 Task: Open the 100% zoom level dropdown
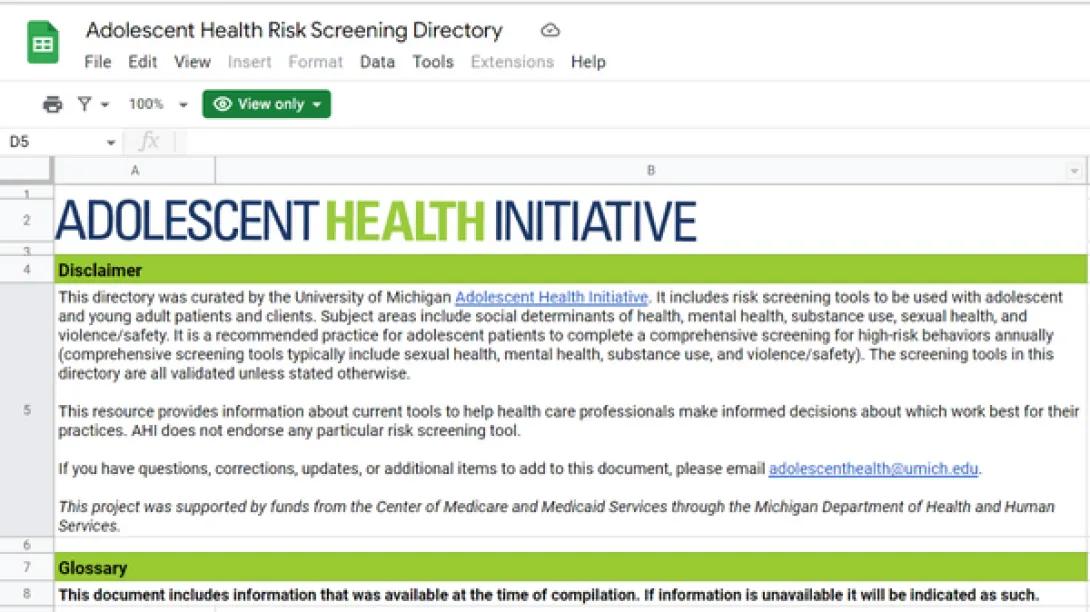click(x=158, y=104)
